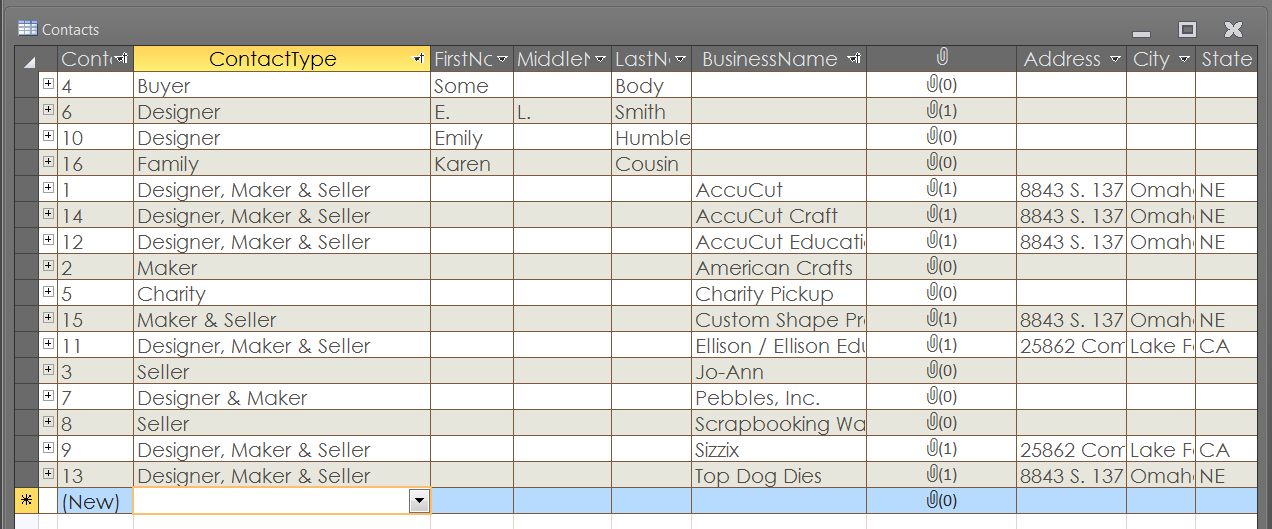The height and width of the screenshot is (529, 1272).
Task: Expand subdatasheet for contact 15
Action: tap(47, 318)
